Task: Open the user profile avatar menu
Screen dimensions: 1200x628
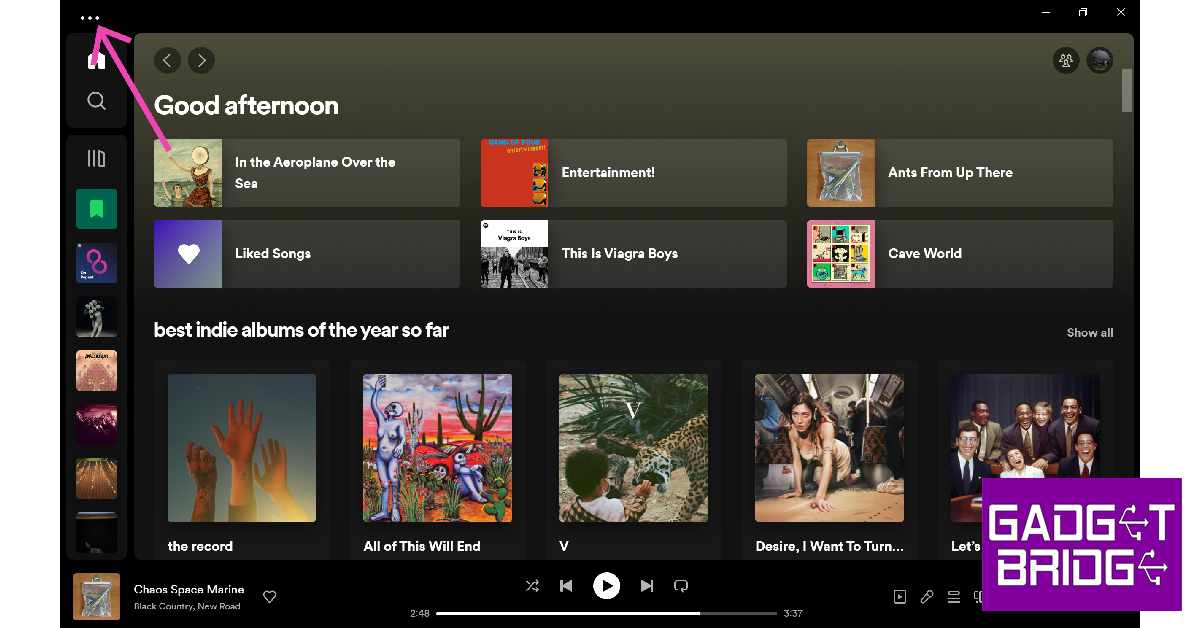Action: point(1100,61)
